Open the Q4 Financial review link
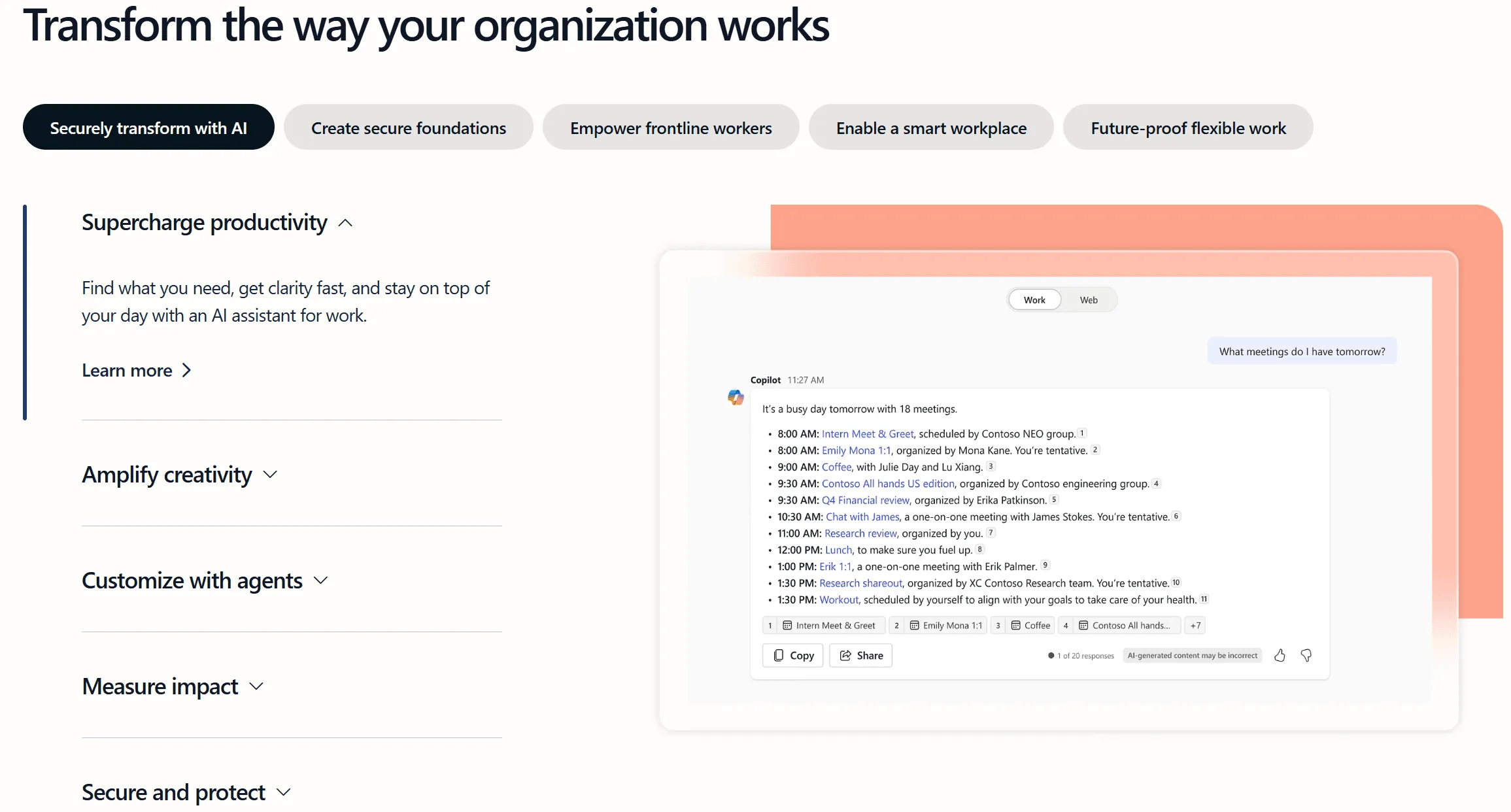Image resolution: width=1511 pixels, height=812 pixels. click(x=866, y=500)
